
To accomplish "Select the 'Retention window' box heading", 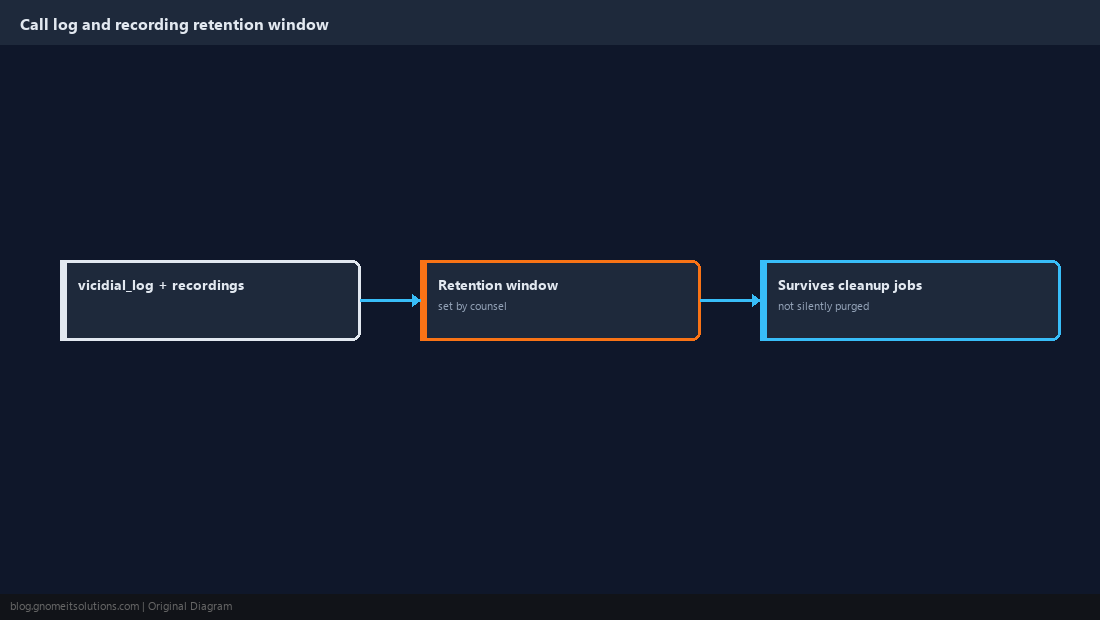I will pos(498,285).
